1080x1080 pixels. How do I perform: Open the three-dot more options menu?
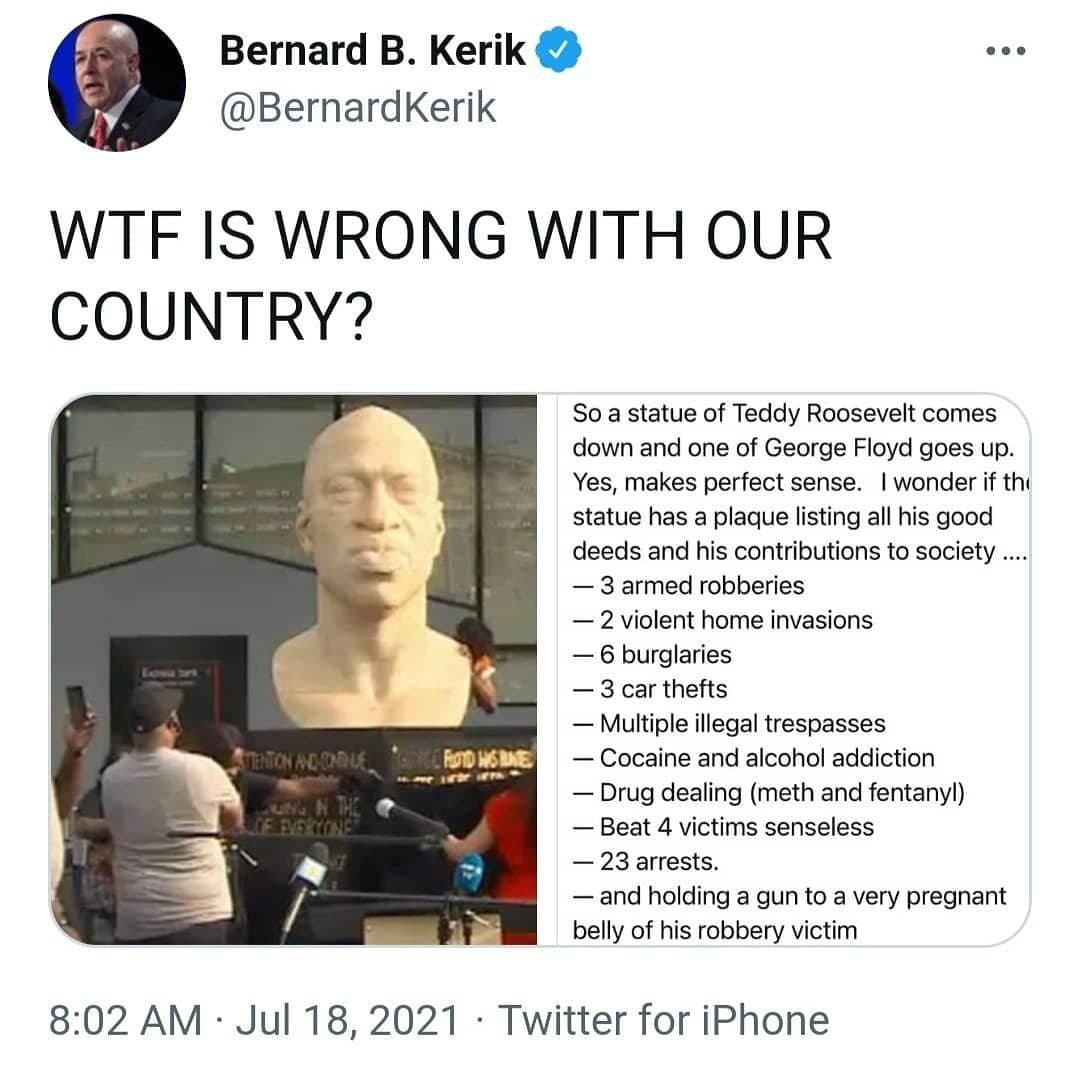pos(1006,50)
